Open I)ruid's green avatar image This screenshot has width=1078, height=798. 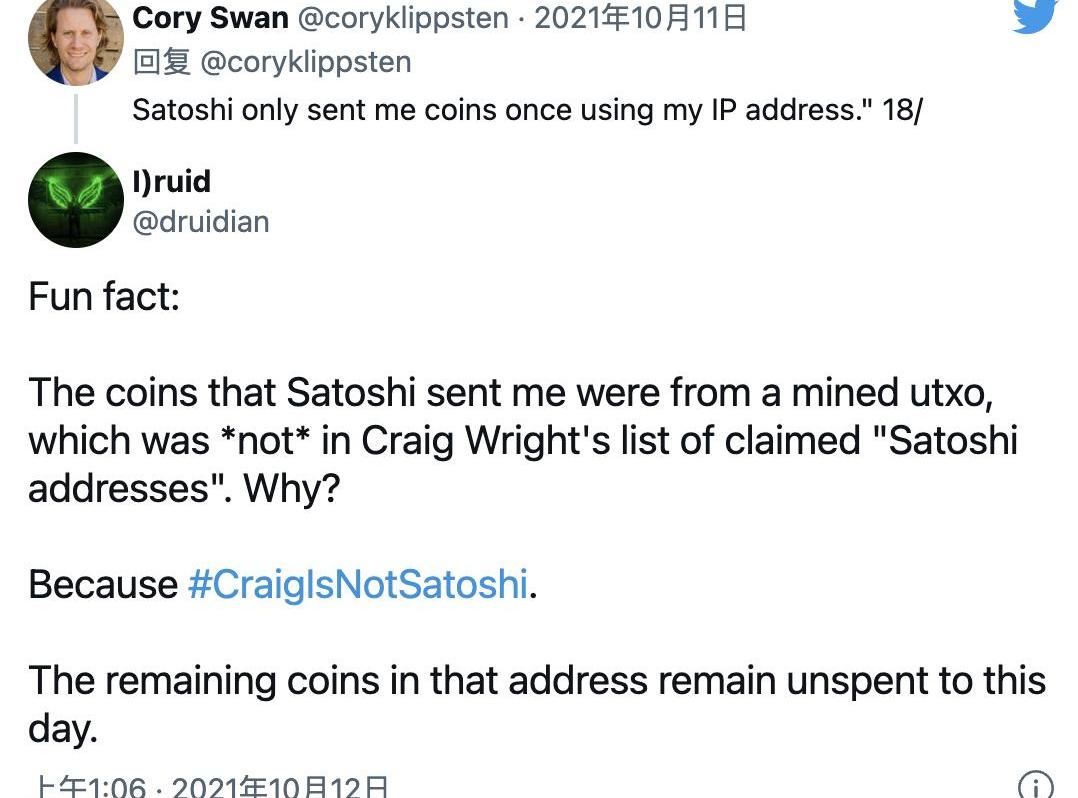[75, 200]
